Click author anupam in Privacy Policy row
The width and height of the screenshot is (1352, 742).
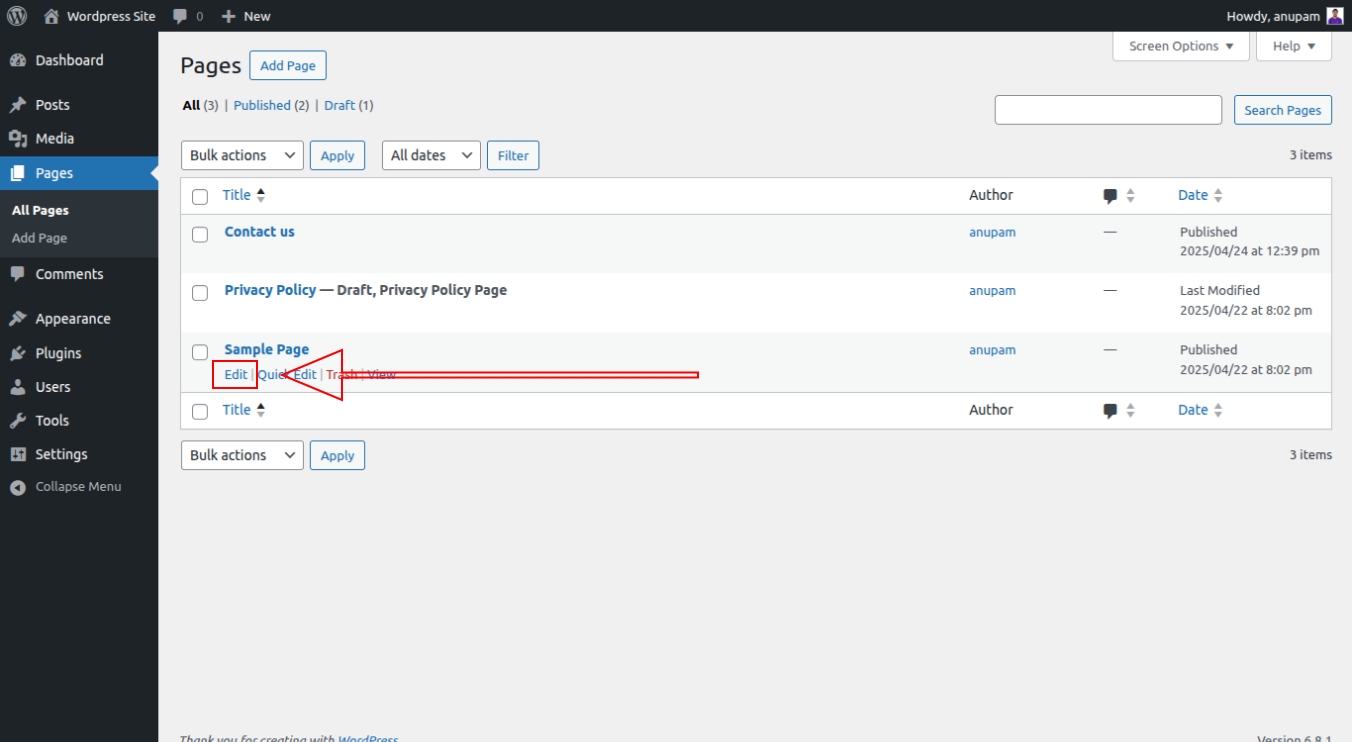[x=992, y=291]
